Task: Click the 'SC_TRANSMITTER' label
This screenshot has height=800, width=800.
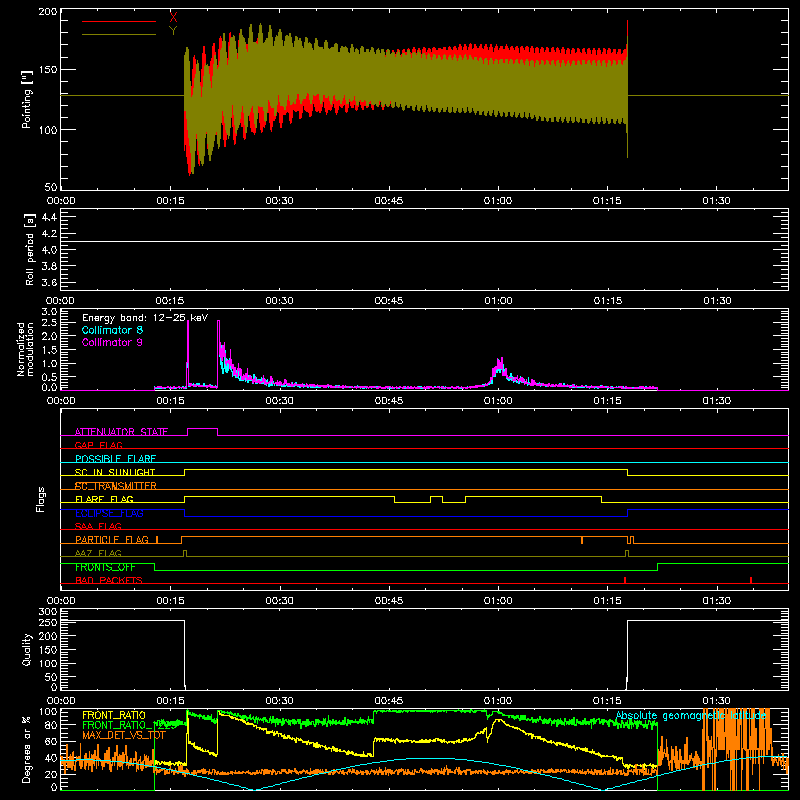Action: click(116, 486)
